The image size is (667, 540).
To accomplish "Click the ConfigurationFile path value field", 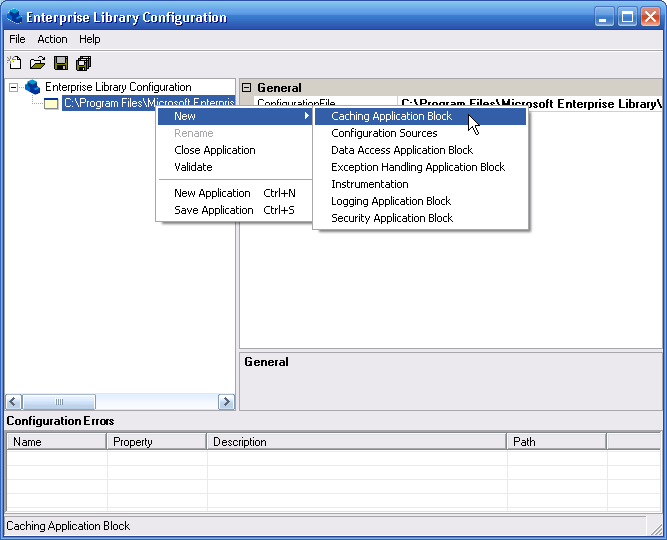I will (529, 103).
